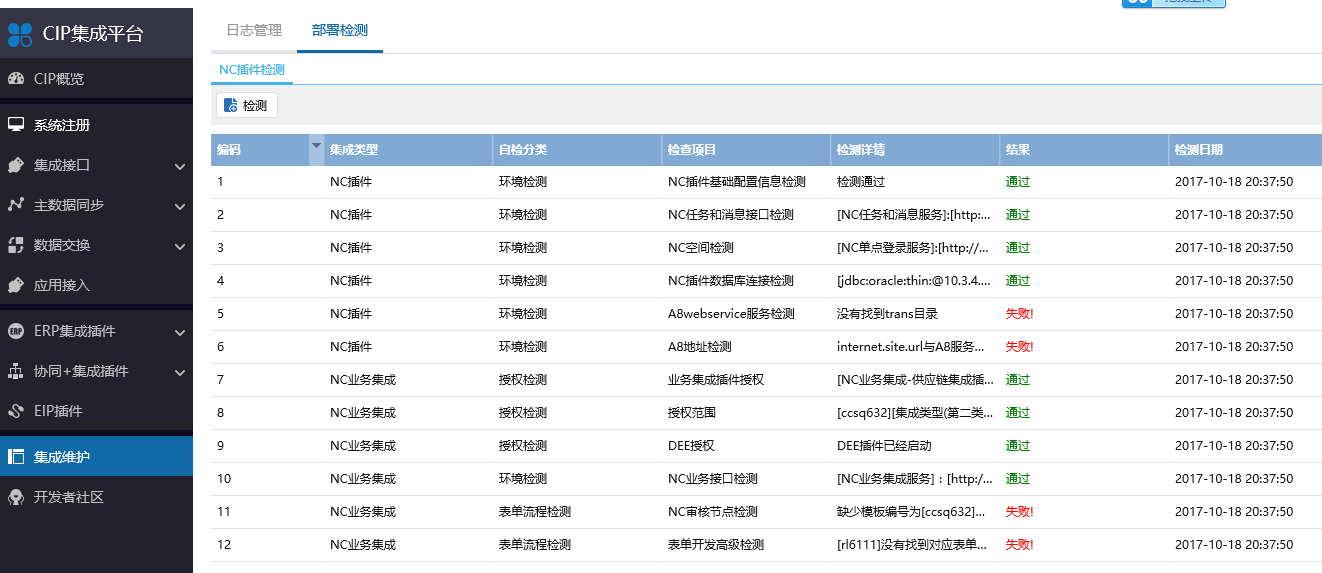Open CIP概览 in the sidebar

96,79
